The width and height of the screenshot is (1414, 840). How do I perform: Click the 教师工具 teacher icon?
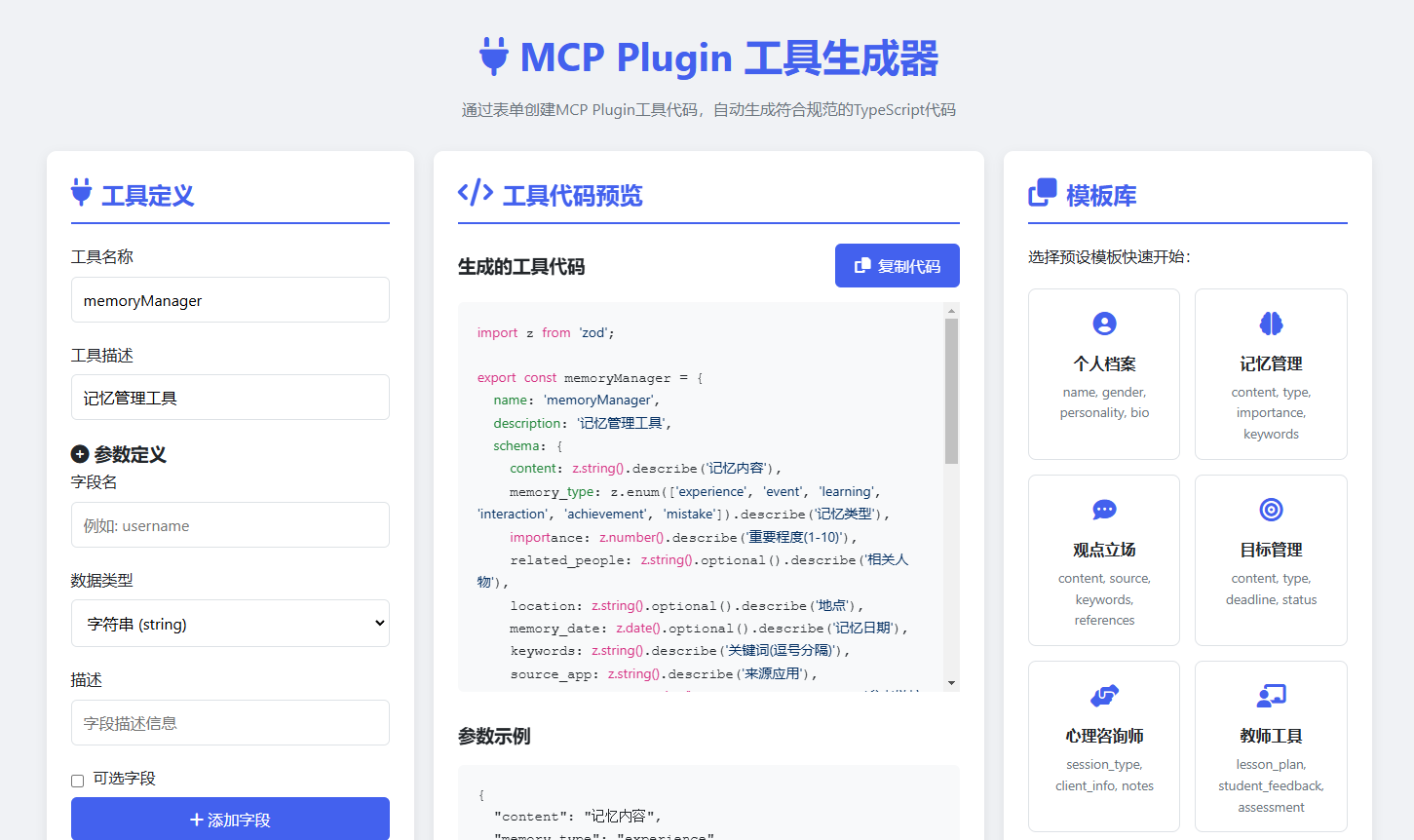pos(1271,695)
